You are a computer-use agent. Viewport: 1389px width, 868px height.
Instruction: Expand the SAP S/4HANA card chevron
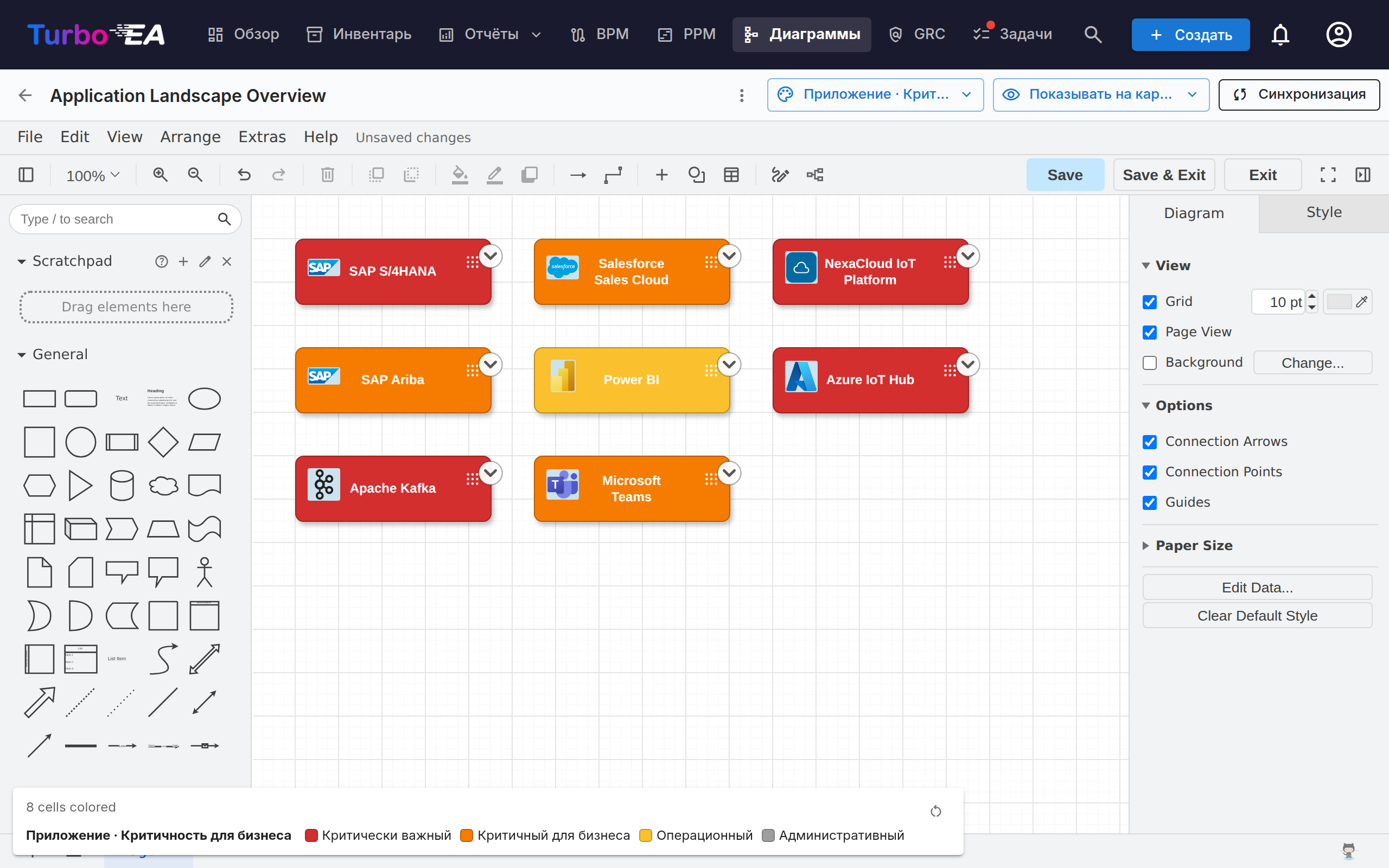[x=490, y=256]
